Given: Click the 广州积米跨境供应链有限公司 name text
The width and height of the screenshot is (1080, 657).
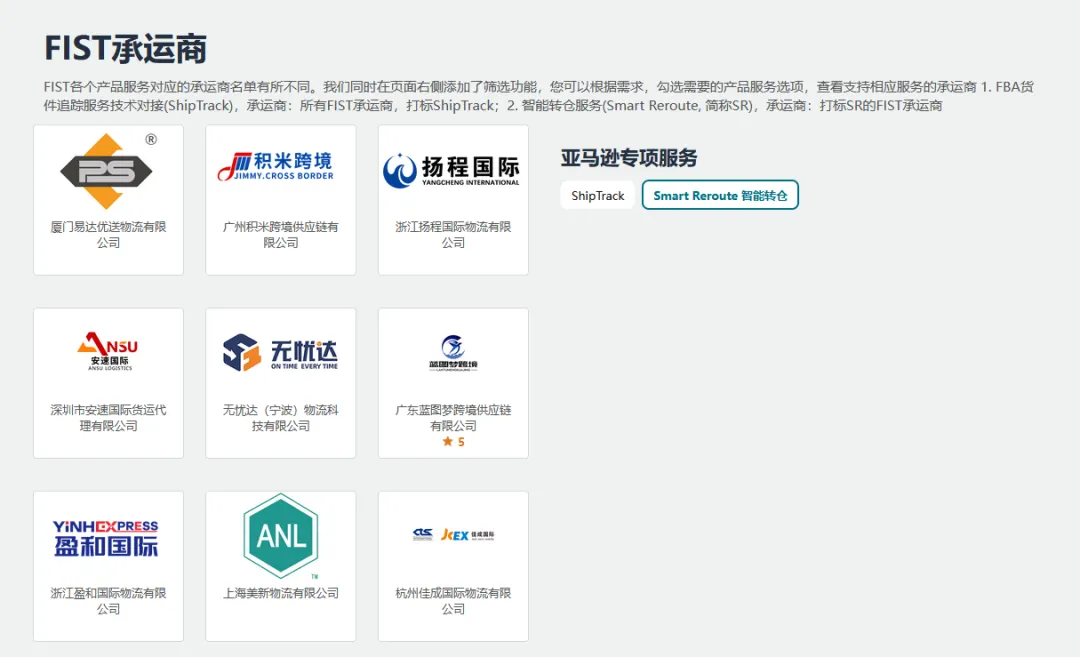Looking at the screenshot, I should tap(280, 236).
